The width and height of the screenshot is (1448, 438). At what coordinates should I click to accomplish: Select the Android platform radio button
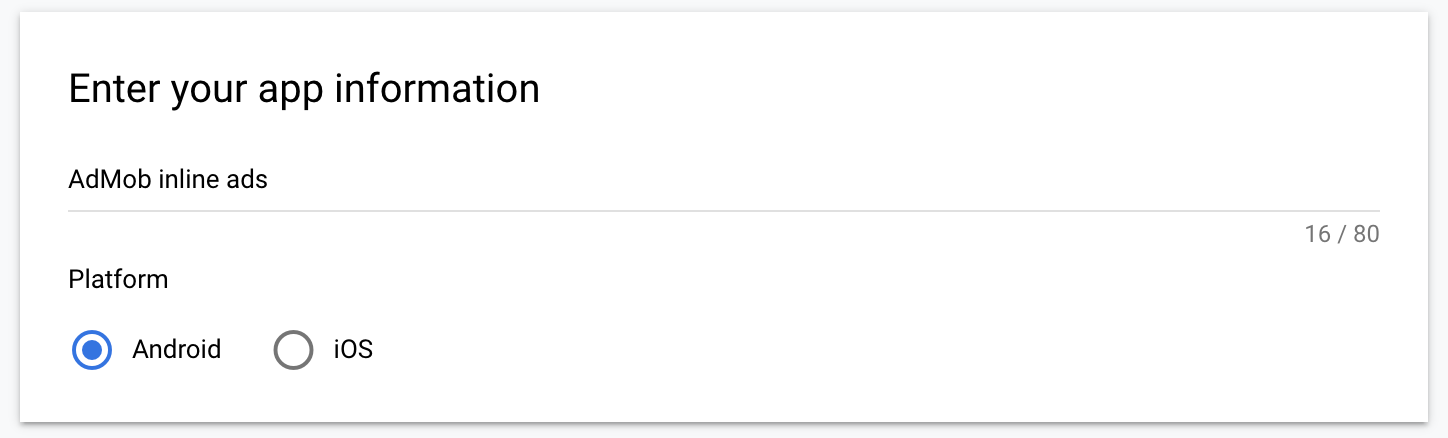92,350
